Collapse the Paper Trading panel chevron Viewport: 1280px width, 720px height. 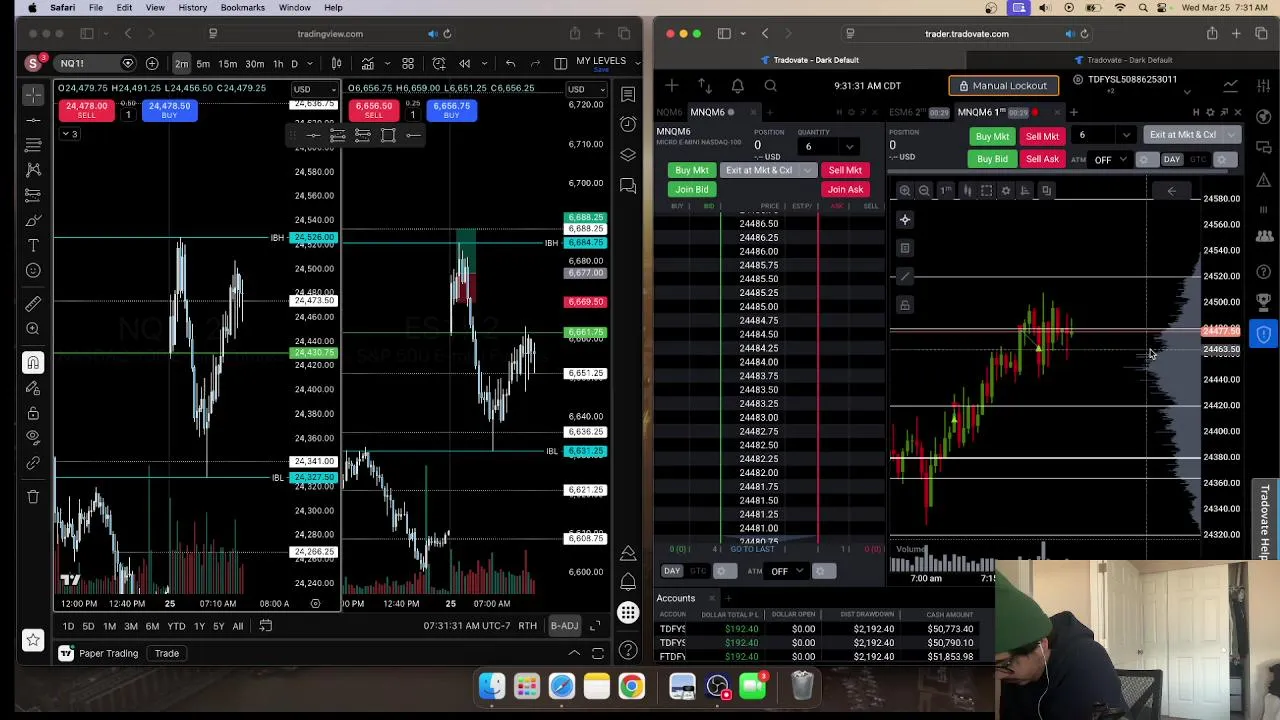click(x=574, y=654)
